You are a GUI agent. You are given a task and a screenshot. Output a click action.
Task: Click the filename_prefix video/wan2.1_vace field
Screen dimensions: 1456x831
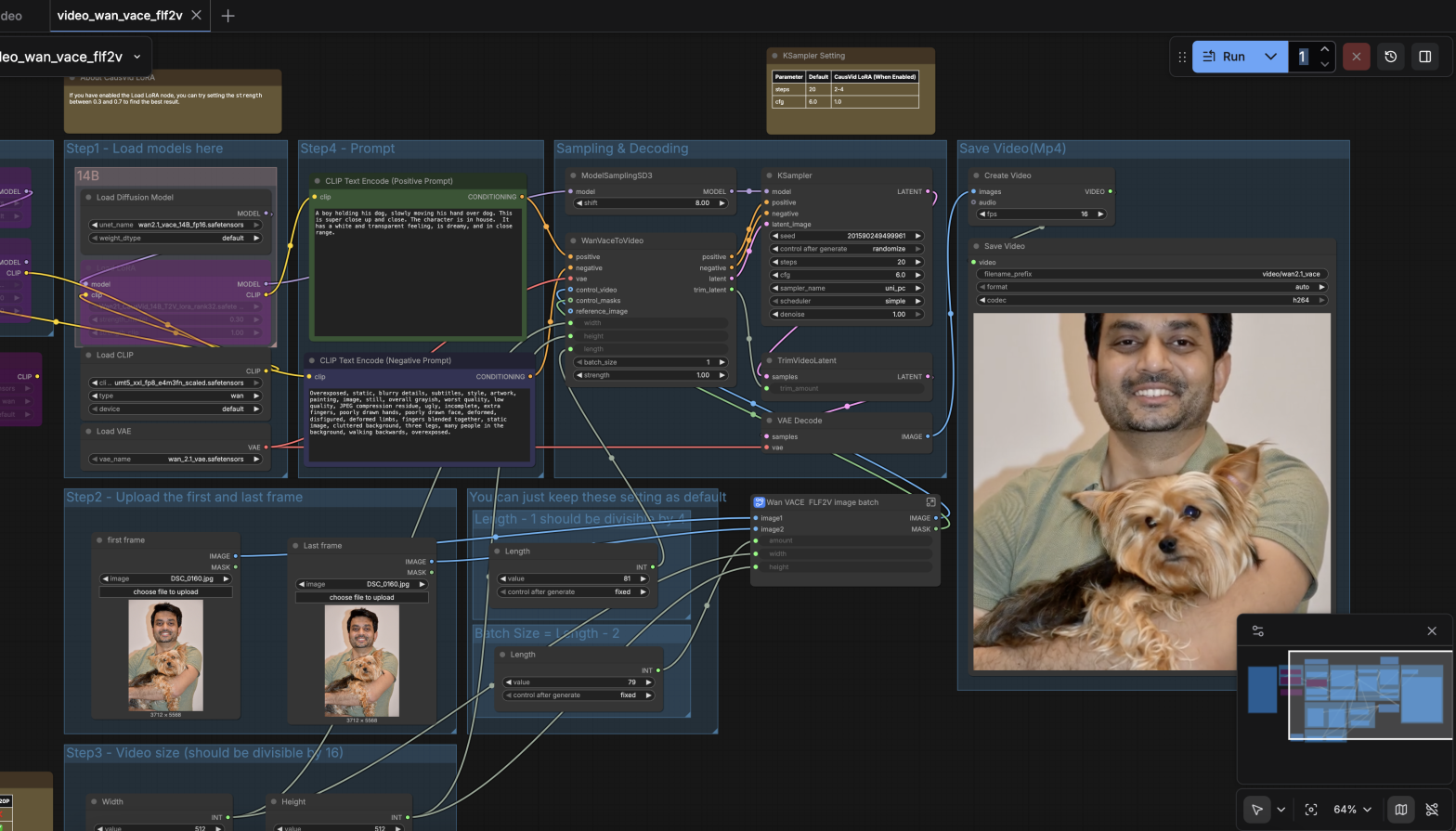coord(1152,274)
